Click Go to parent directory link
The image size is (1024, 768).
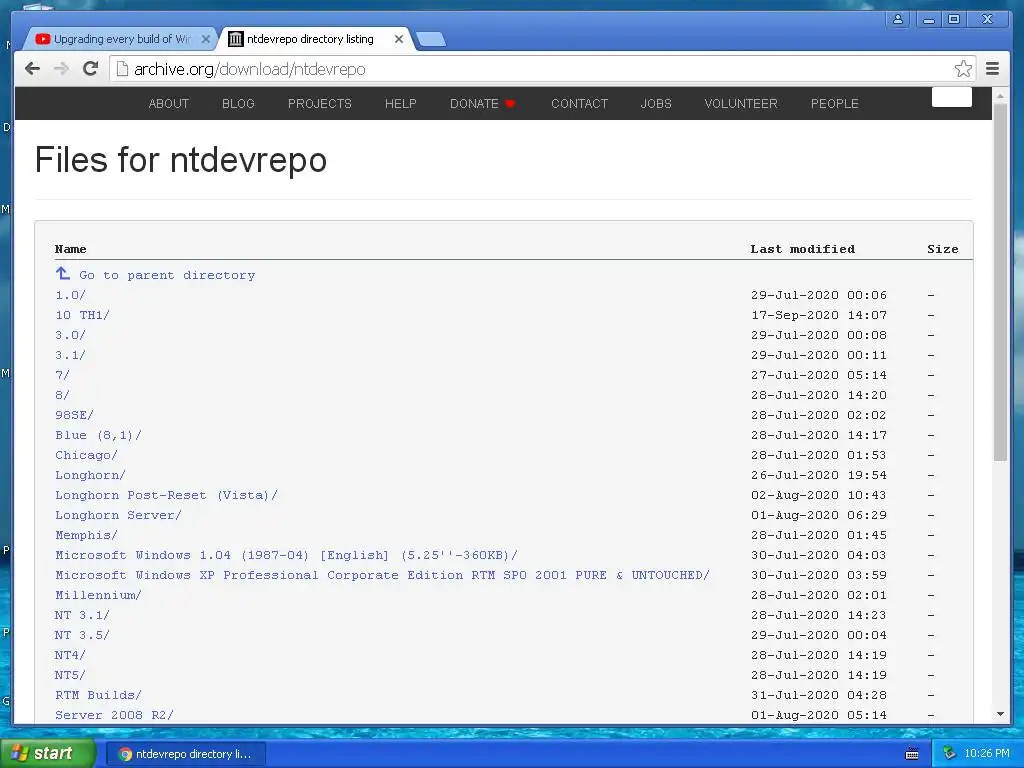tap(167, 275)
